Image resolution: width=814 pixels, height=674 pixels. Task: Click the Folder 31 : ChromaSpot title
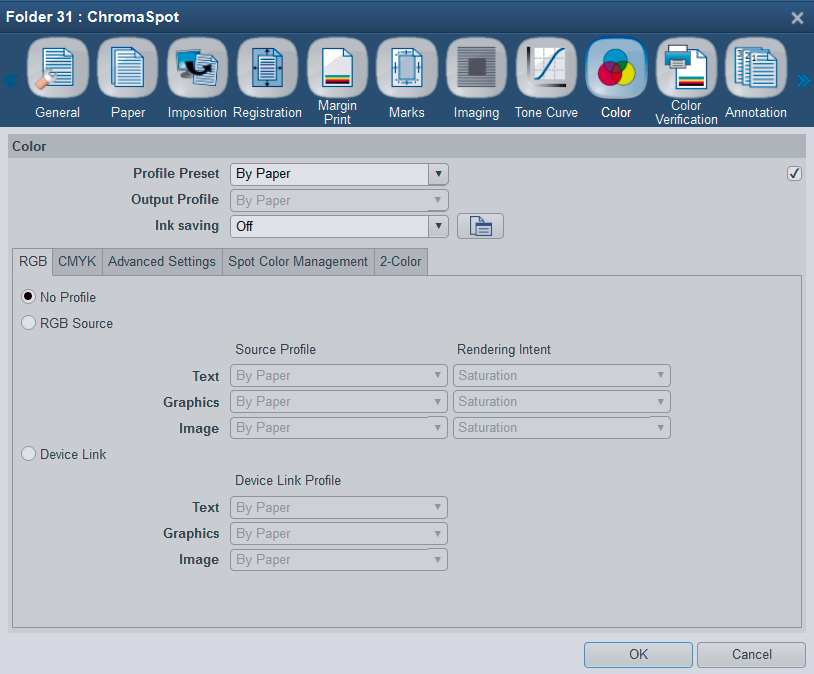[x=92, y=17]
